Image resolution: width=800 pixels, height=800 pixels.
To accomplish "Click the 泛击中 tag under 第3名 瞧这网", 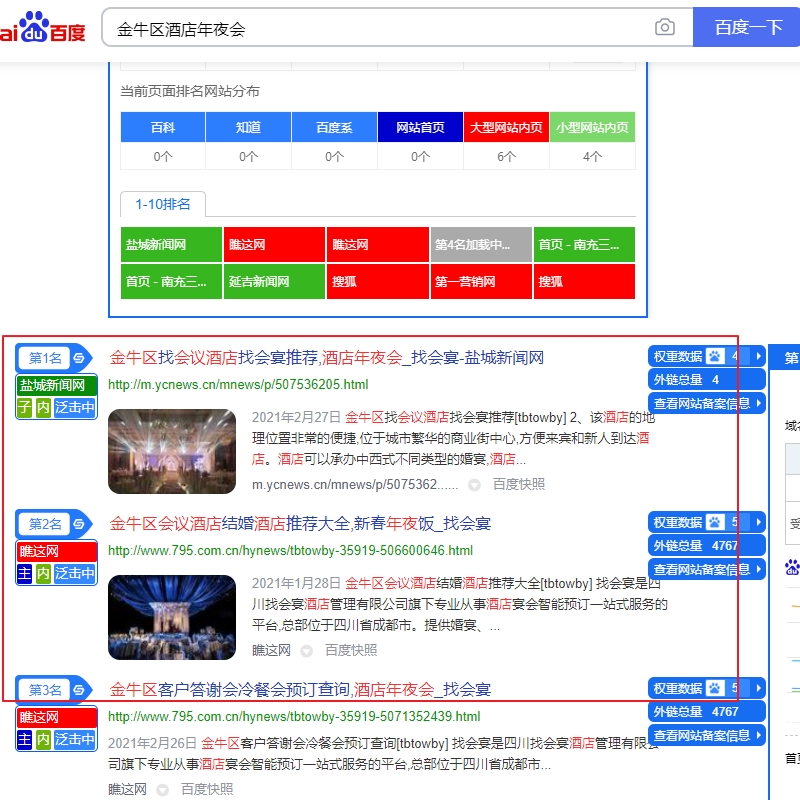I will click(x=75, y=739).
